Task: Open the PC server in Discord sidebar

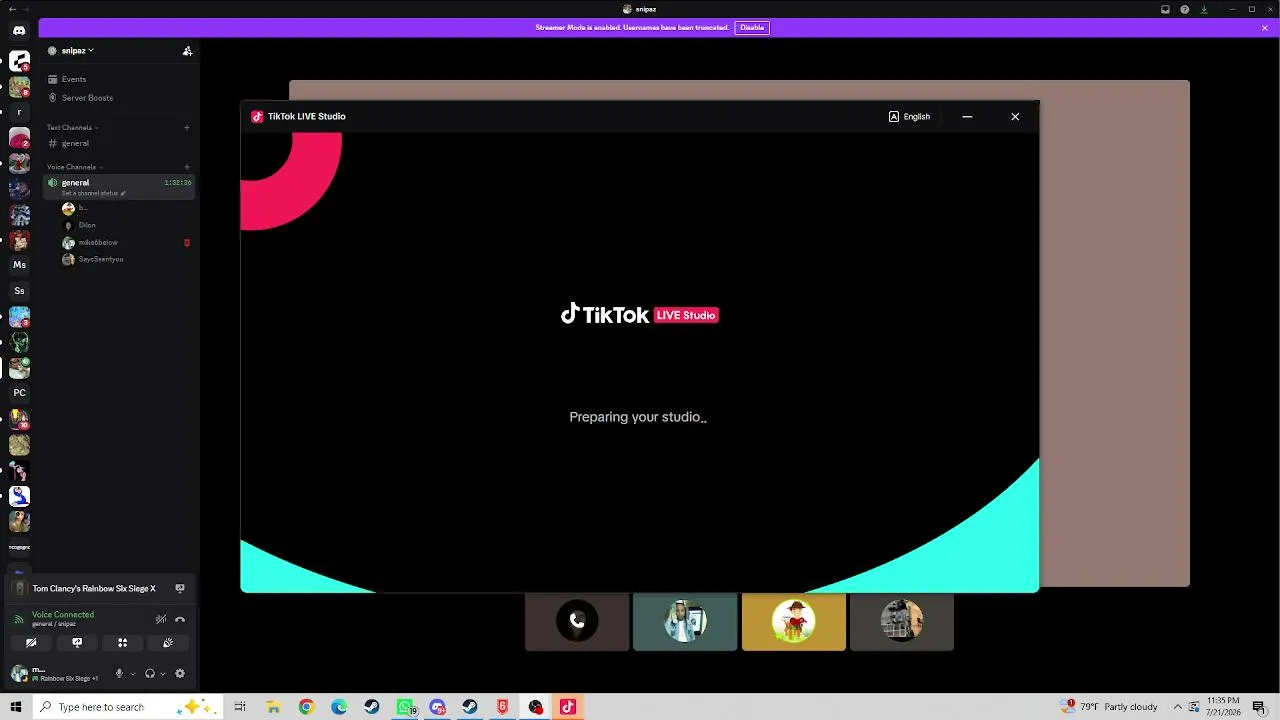Action: [x=19, y=393]
